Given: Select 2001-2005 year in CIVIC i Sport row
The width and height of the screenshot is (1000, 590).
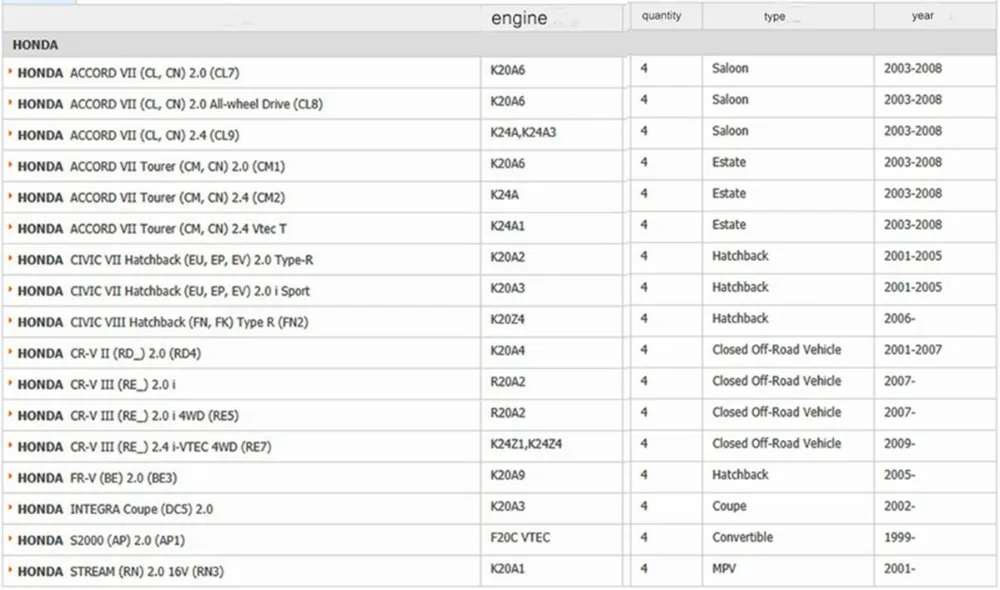Looking at the screenshot, I should pos(912,288).
